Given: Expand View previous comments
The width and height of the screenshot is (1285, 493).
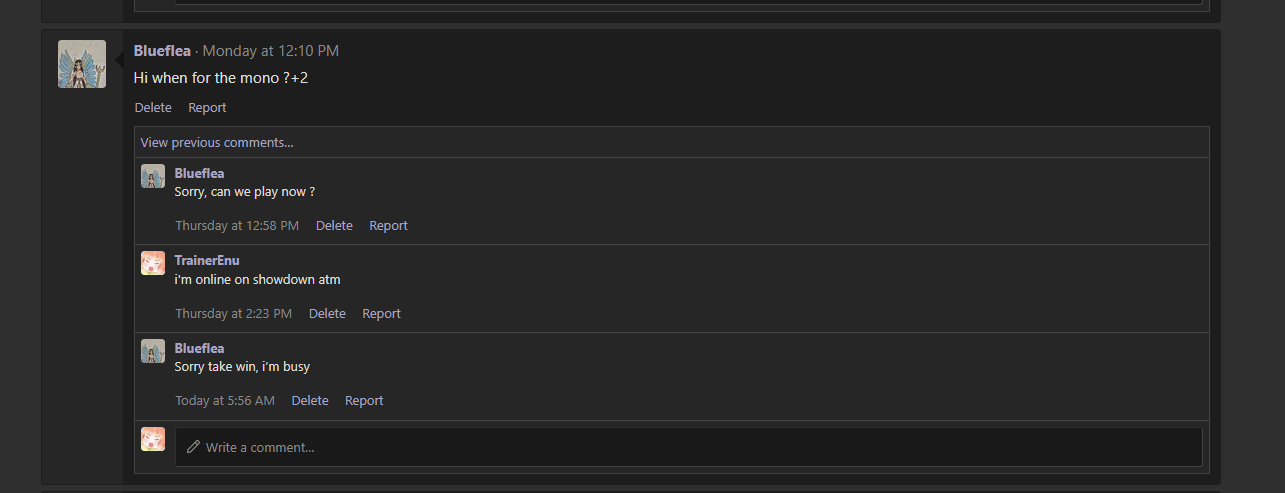Looking at the screenshot, I should click(x=217, y=143).
